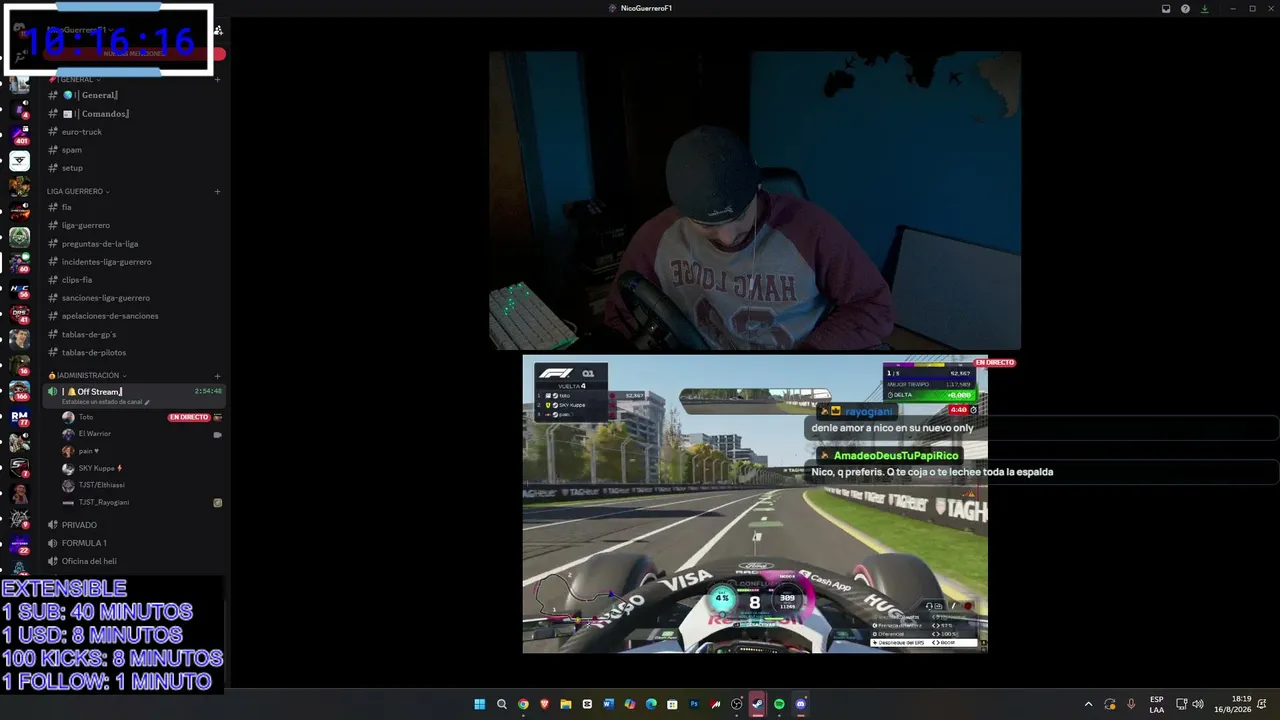Screen dimensions: 1280x720
Task: Add a channel to LIGA GUERRERO category
Action: pyautogui.click(x=217, y=191)
